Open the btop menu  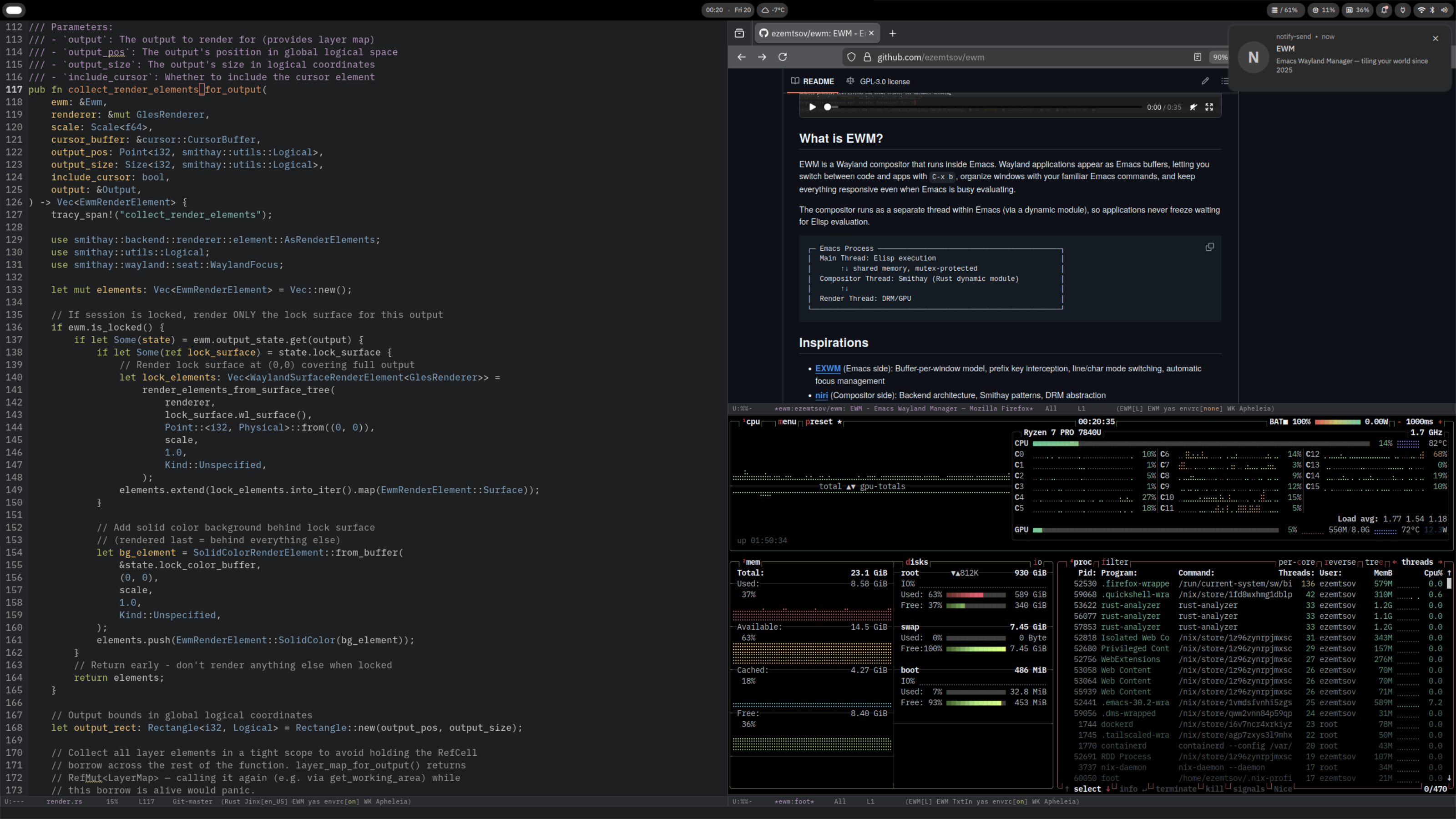(x=787, y=422)
